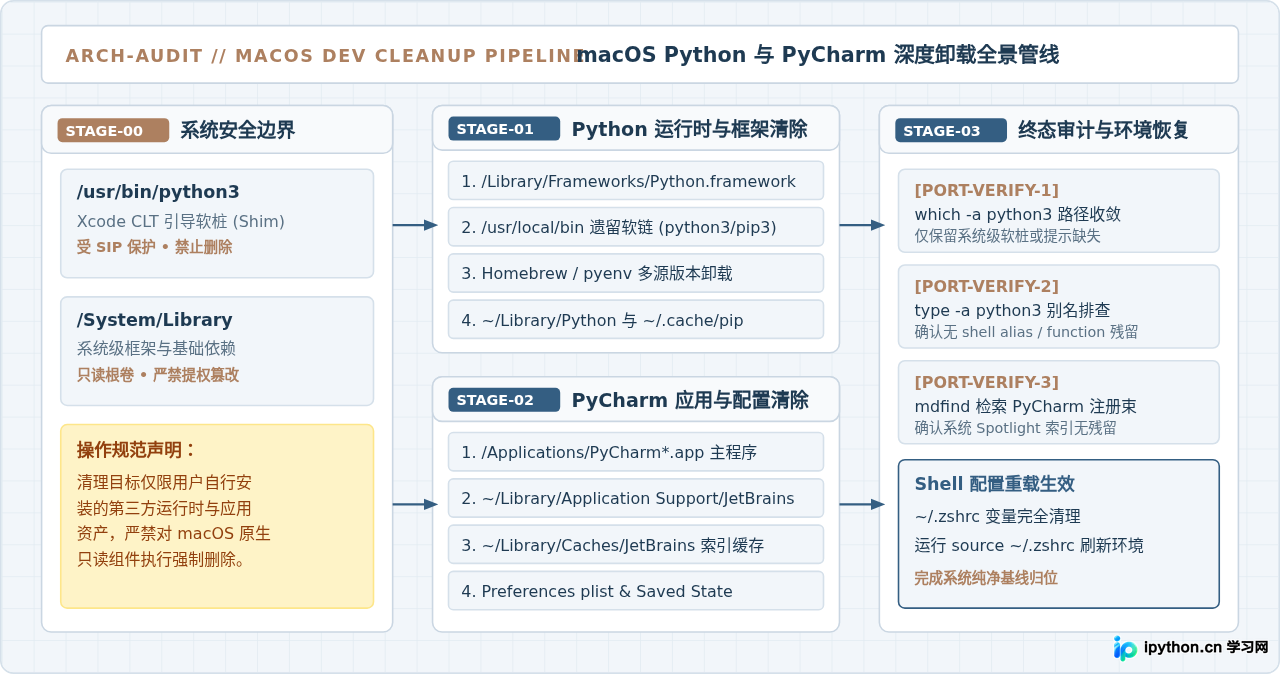Click the macOS Python 与 PyCharm 深度卸载全景管线 title

click(x=818, y=55)
